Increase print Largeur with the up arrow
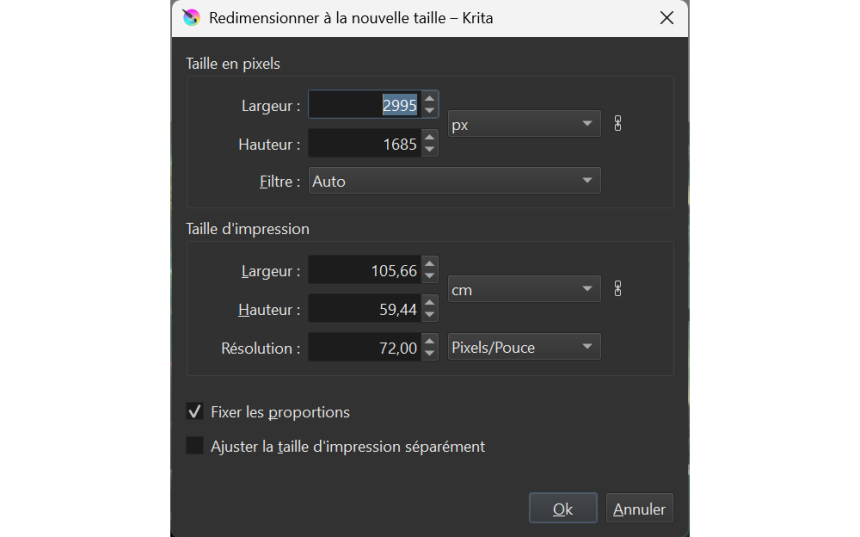This screenshot has width=860, height=537. (x=430, y=264)
